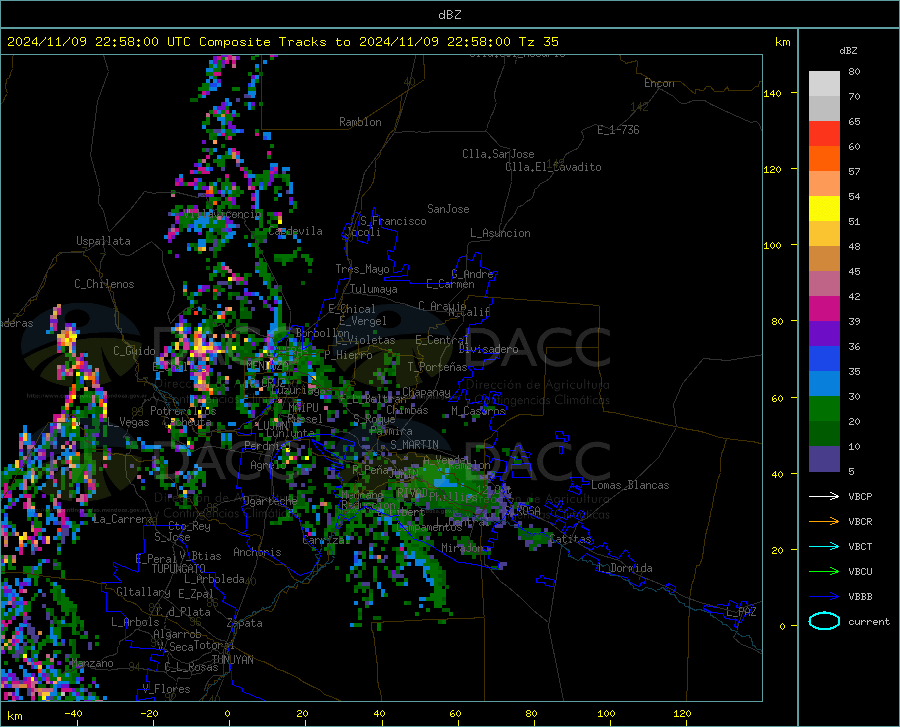
Task: Click the S_Francisco map label
Action: pyautogui.click(x=393, y=221)
